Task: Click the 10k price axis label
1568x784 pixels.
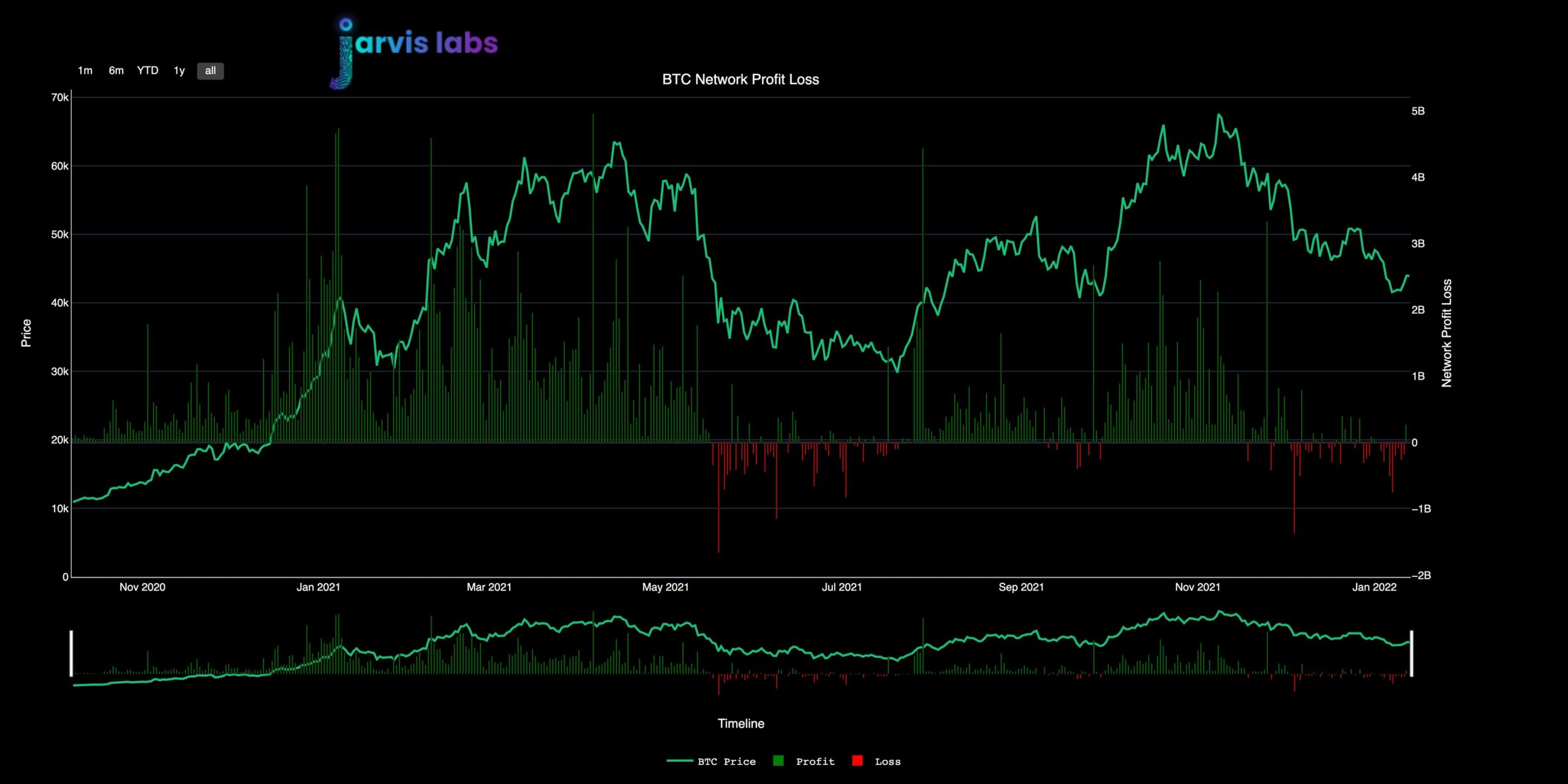Action: coord(60,509)
